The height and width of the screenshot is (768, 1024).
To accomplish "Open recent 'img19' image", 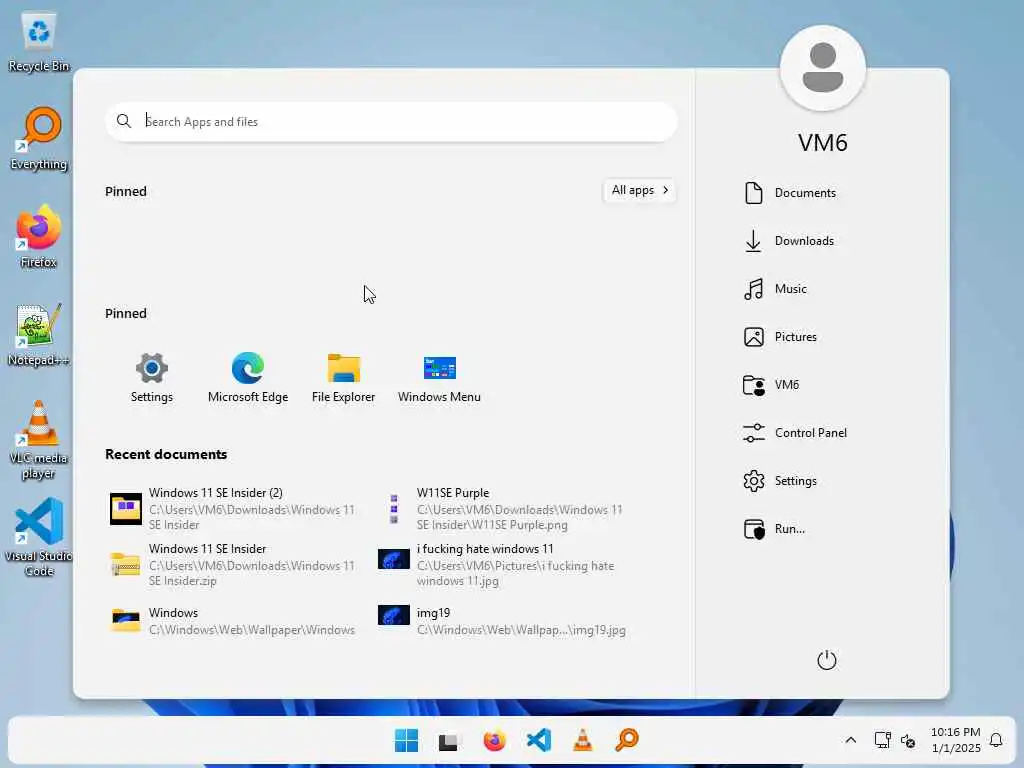I will [x=502, y=621].
